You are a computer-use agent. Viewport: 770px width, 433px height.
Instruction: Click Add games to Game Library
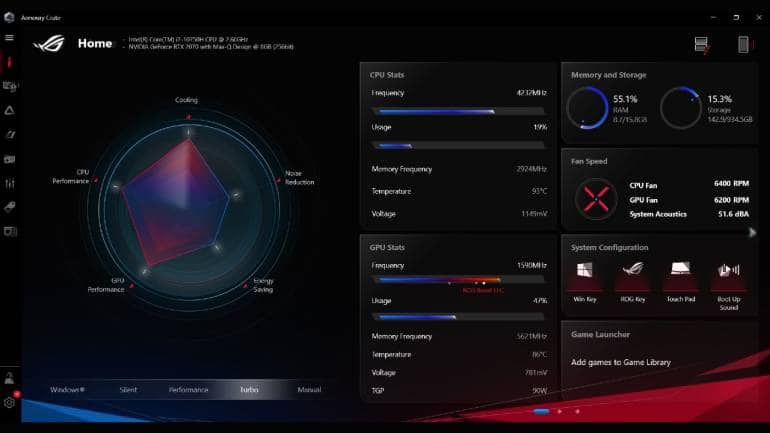click(620, 362)
